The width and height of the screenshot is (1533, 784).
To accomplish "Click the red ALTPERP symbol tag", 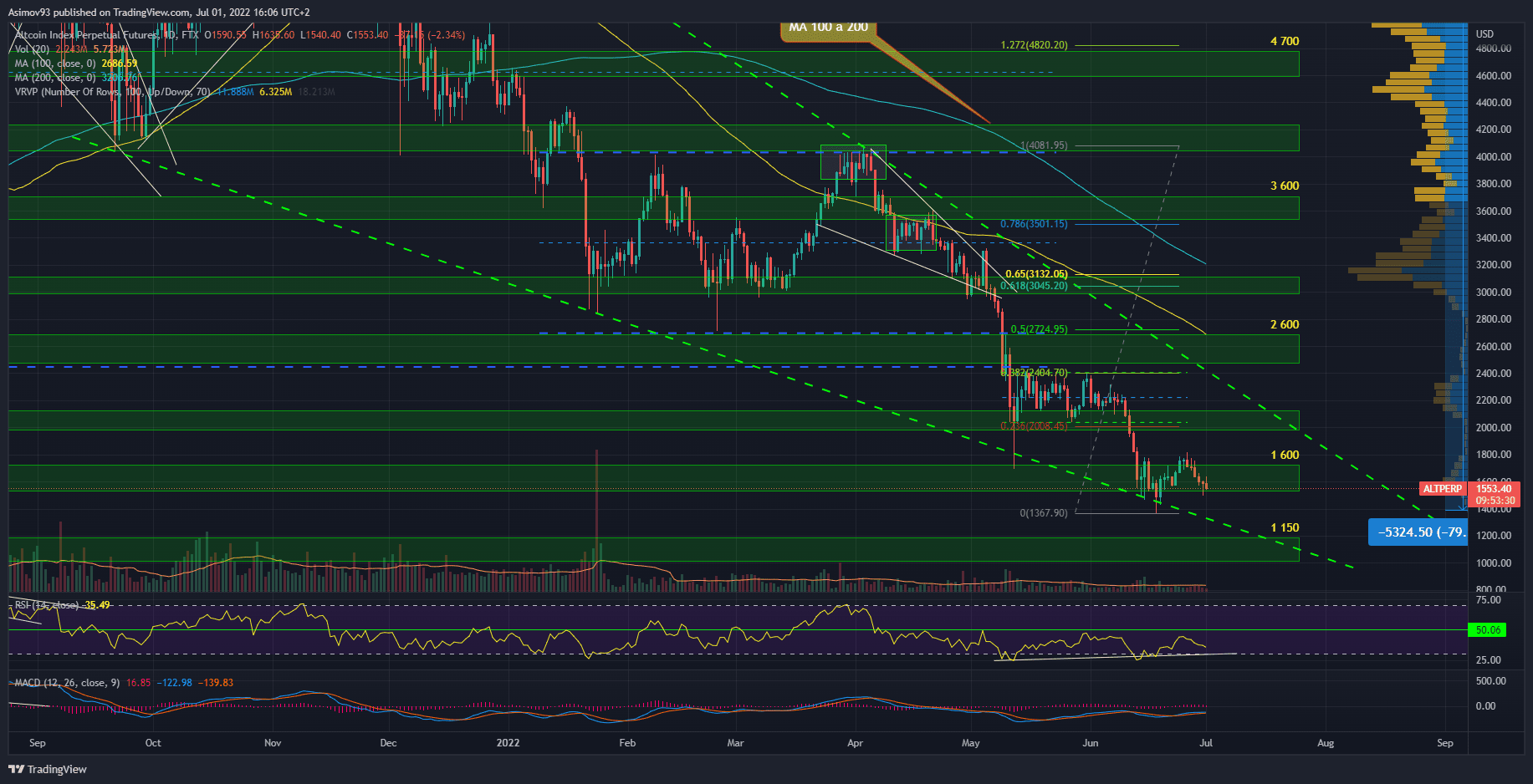I will tap(1443, 489).
